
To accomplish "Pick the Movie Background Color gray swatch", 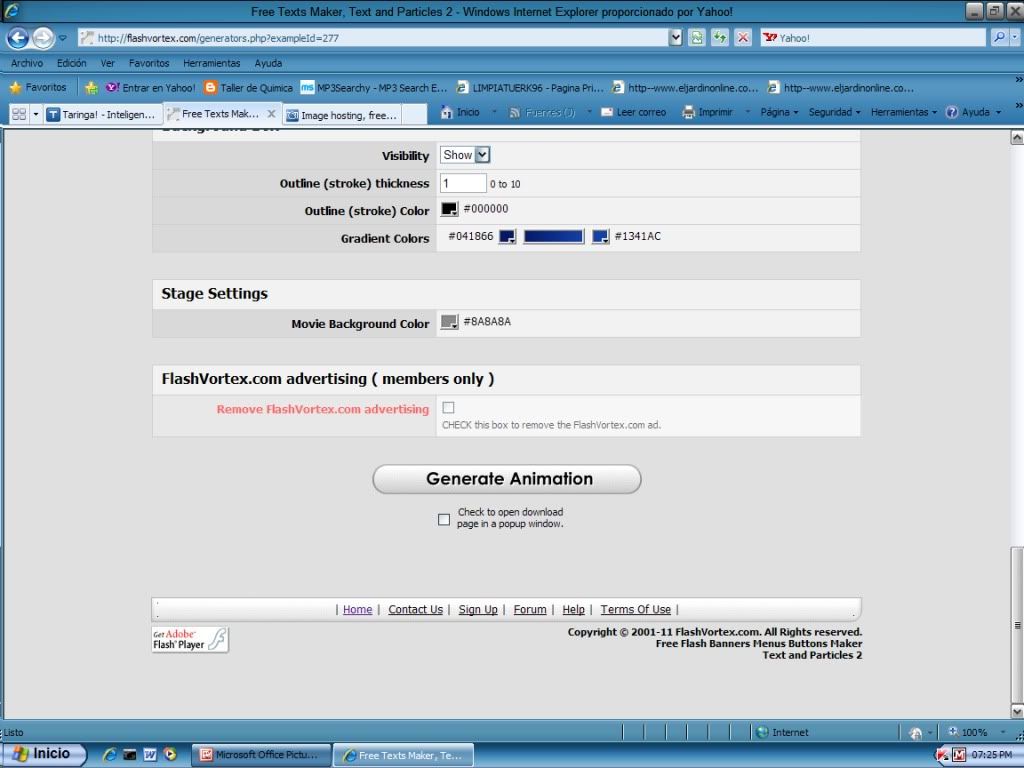I will [x=449, y=322].
